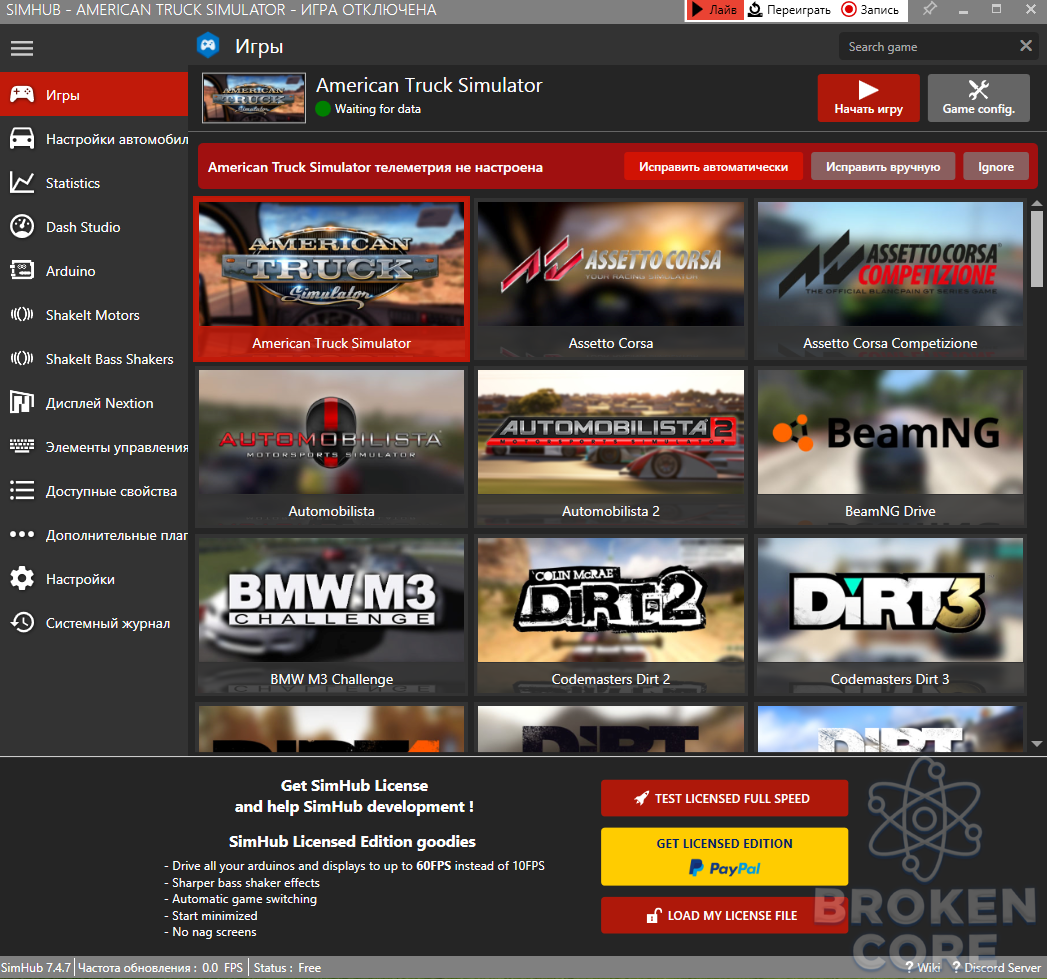Clear the Search game field with X
This screenshot has height=979, width=1047.
tap(1026, 45)
